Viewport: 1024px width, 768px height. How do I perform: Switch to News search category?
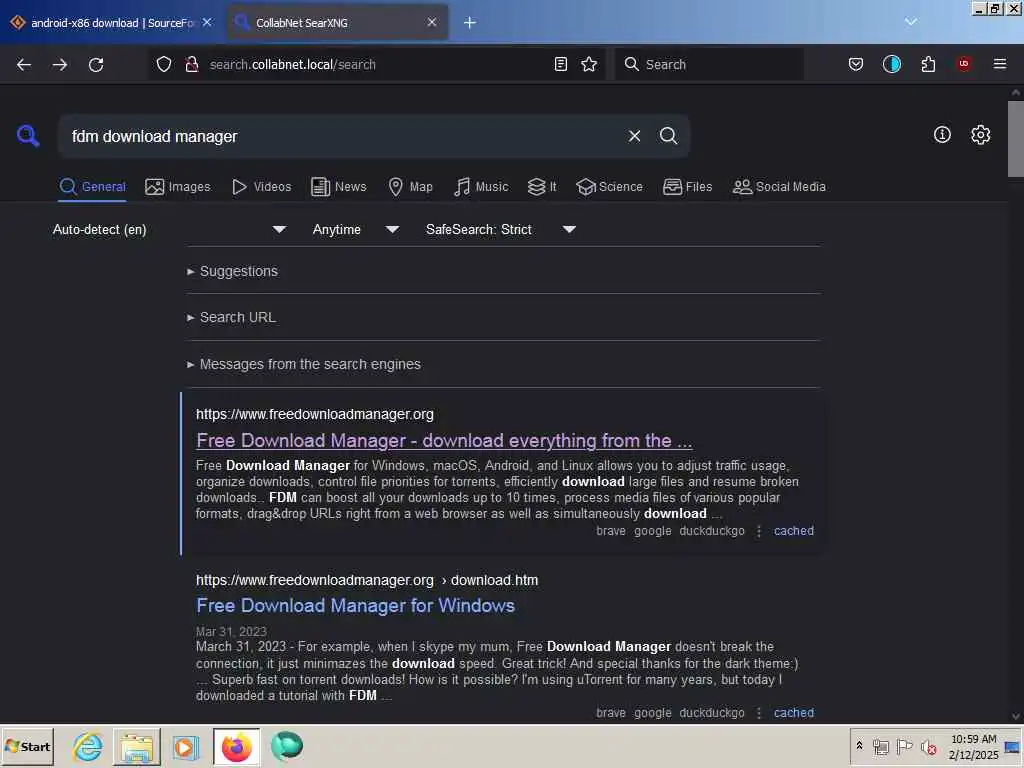(339, 187)
